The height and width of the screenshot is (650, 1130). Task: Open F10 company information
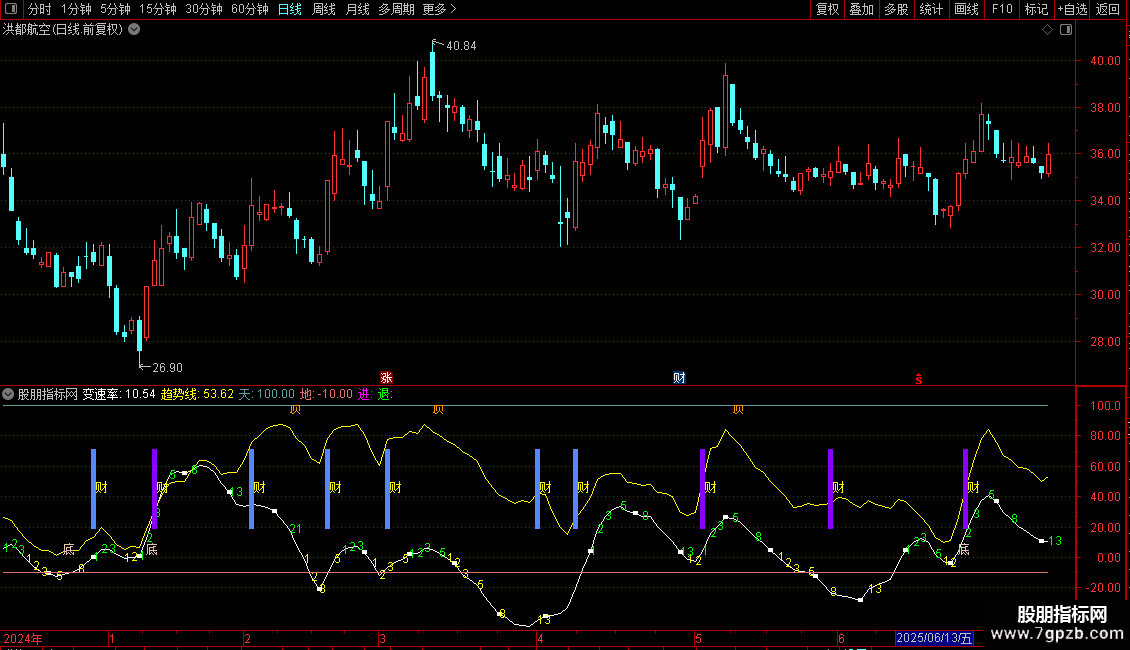[x=1001, y=9]
